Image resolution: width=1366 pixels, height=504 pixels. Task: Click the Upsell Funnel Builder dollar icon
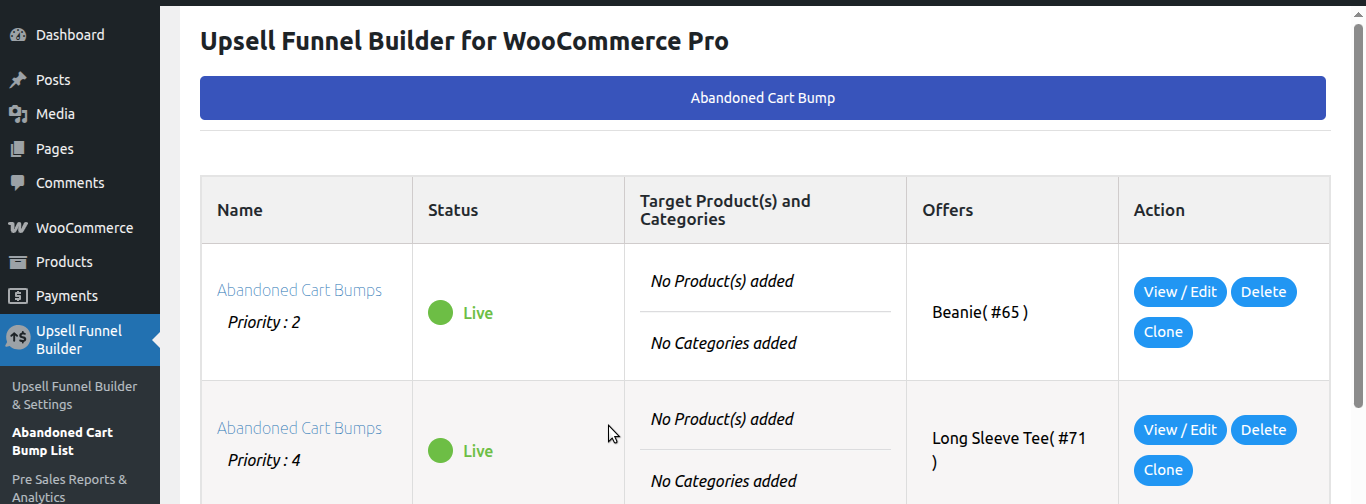tap(18, 338)
